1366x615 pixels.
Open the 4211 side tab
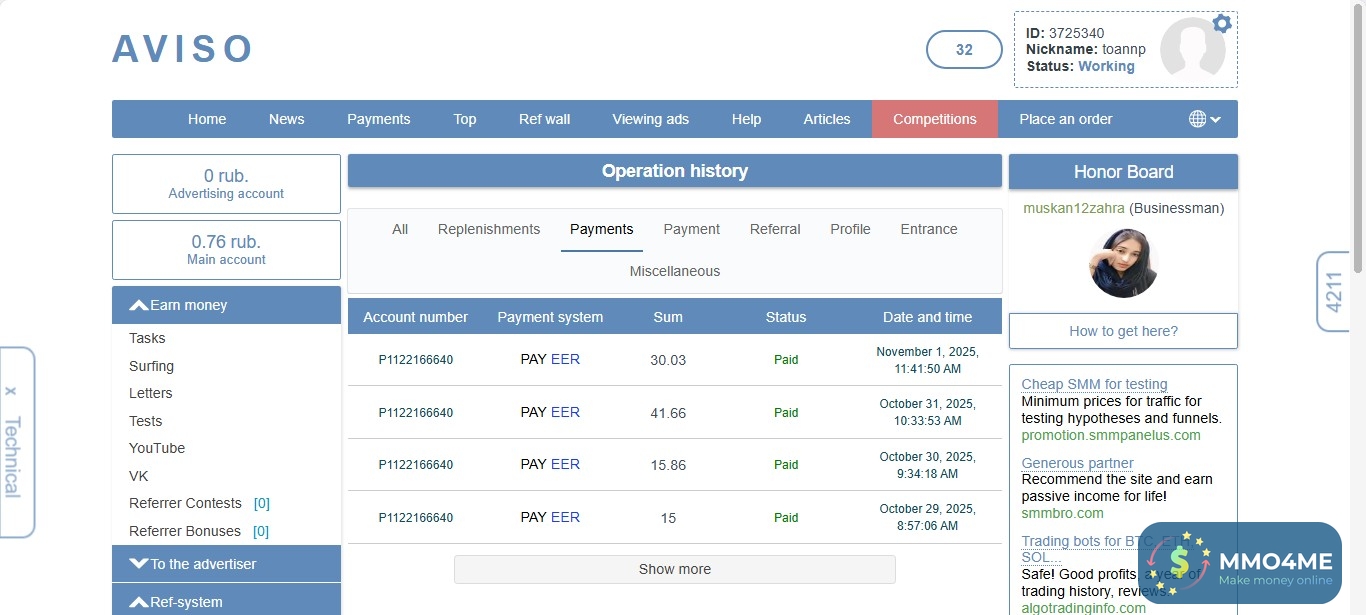[1334, 292]
